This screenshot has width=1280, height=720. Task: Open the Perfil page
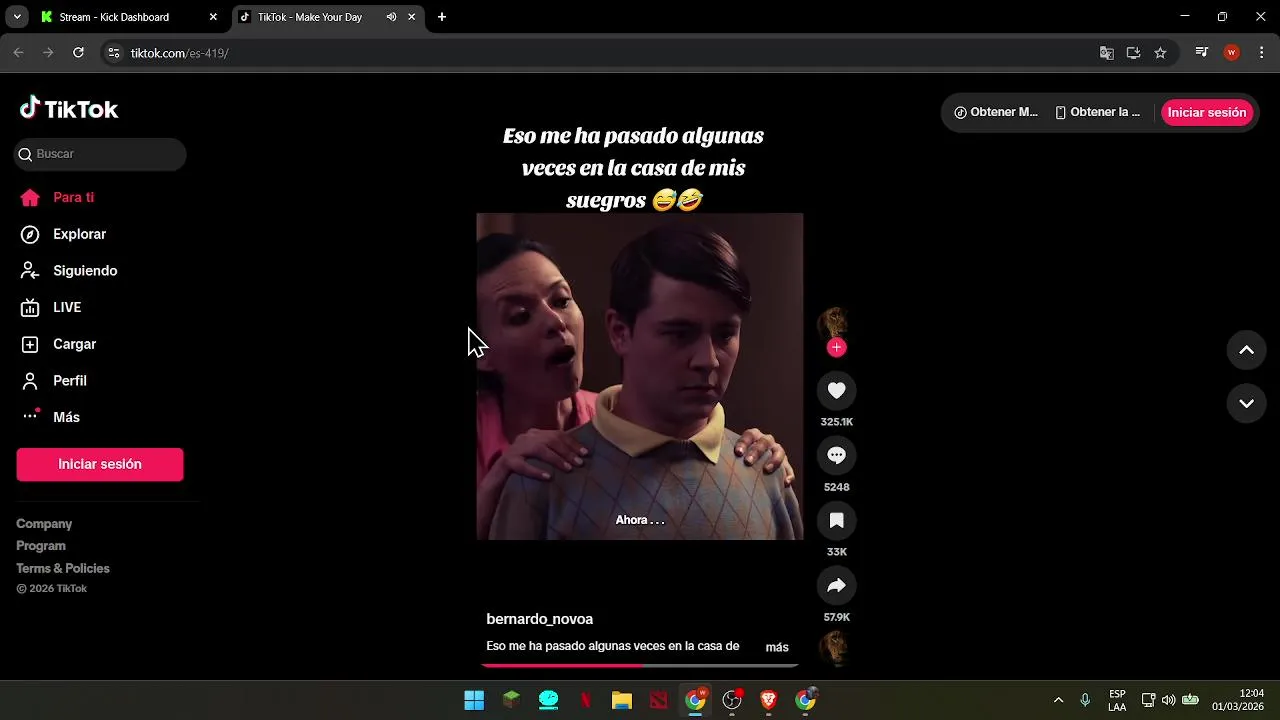pos(54,381)
